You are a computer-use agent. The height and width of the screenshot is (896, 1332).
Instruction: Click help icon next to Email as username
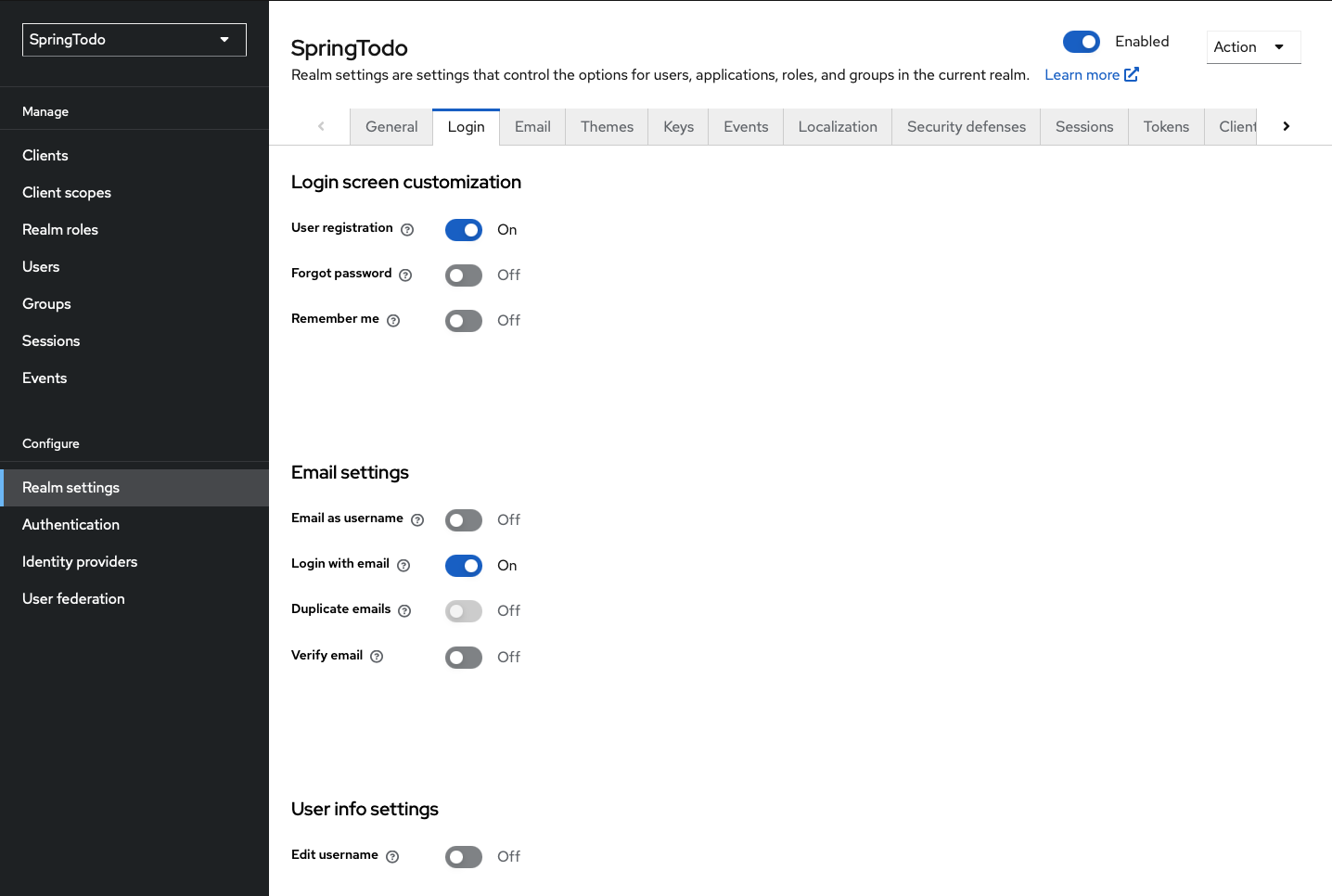417,519
